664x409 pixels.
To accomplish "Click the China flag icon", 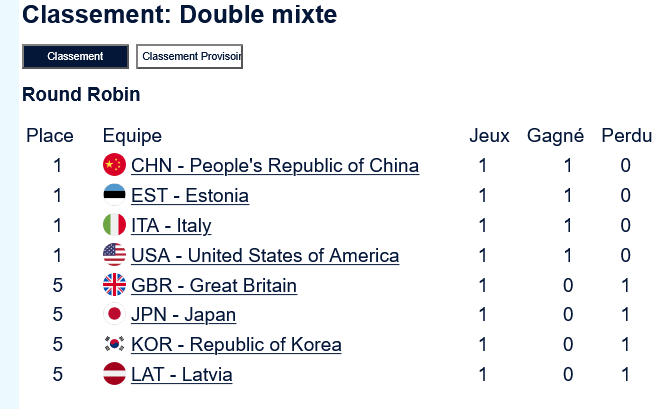I will (x=114, y=165).
